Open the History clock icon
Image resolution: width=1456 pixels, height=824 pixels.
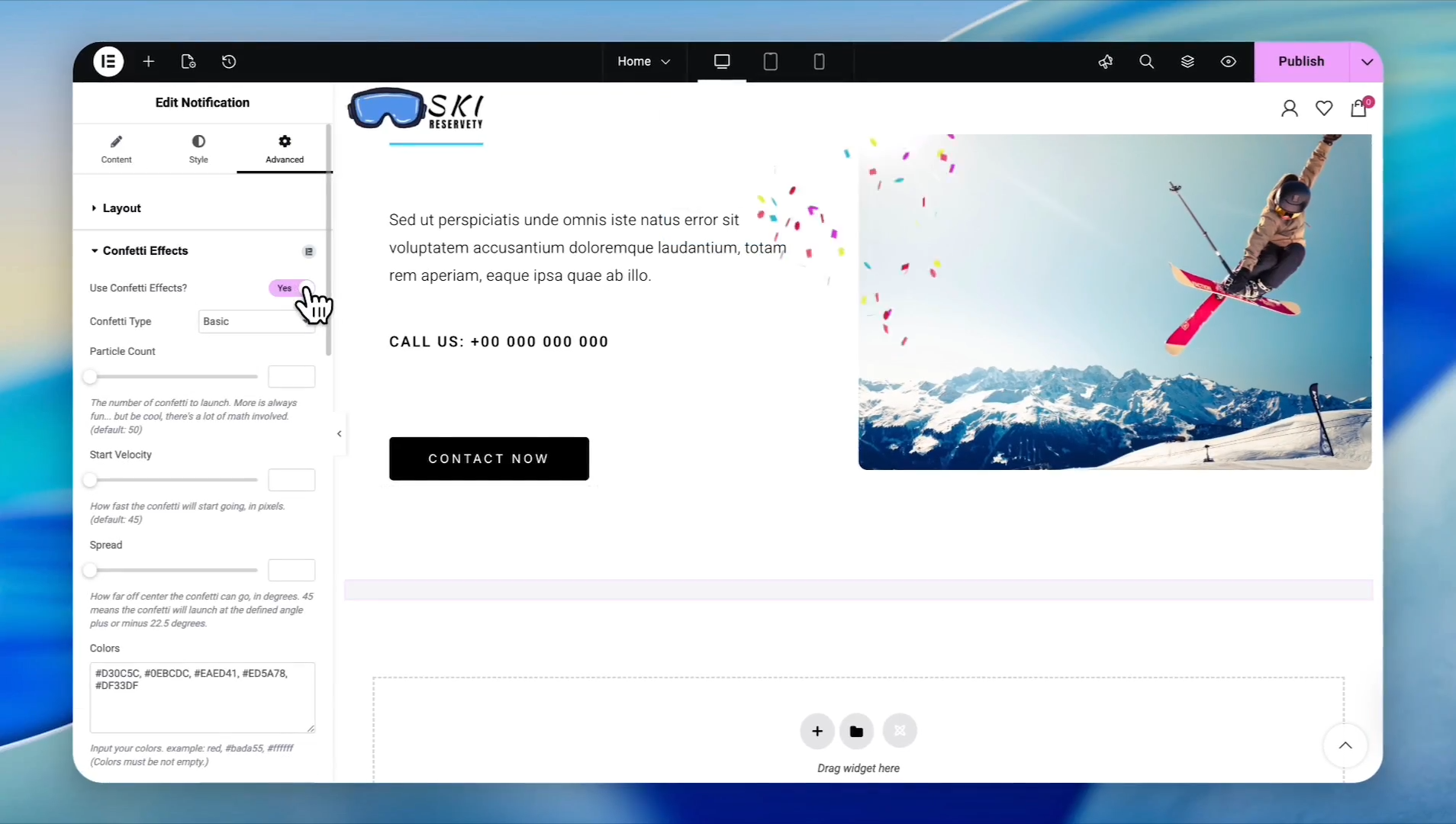229,62
